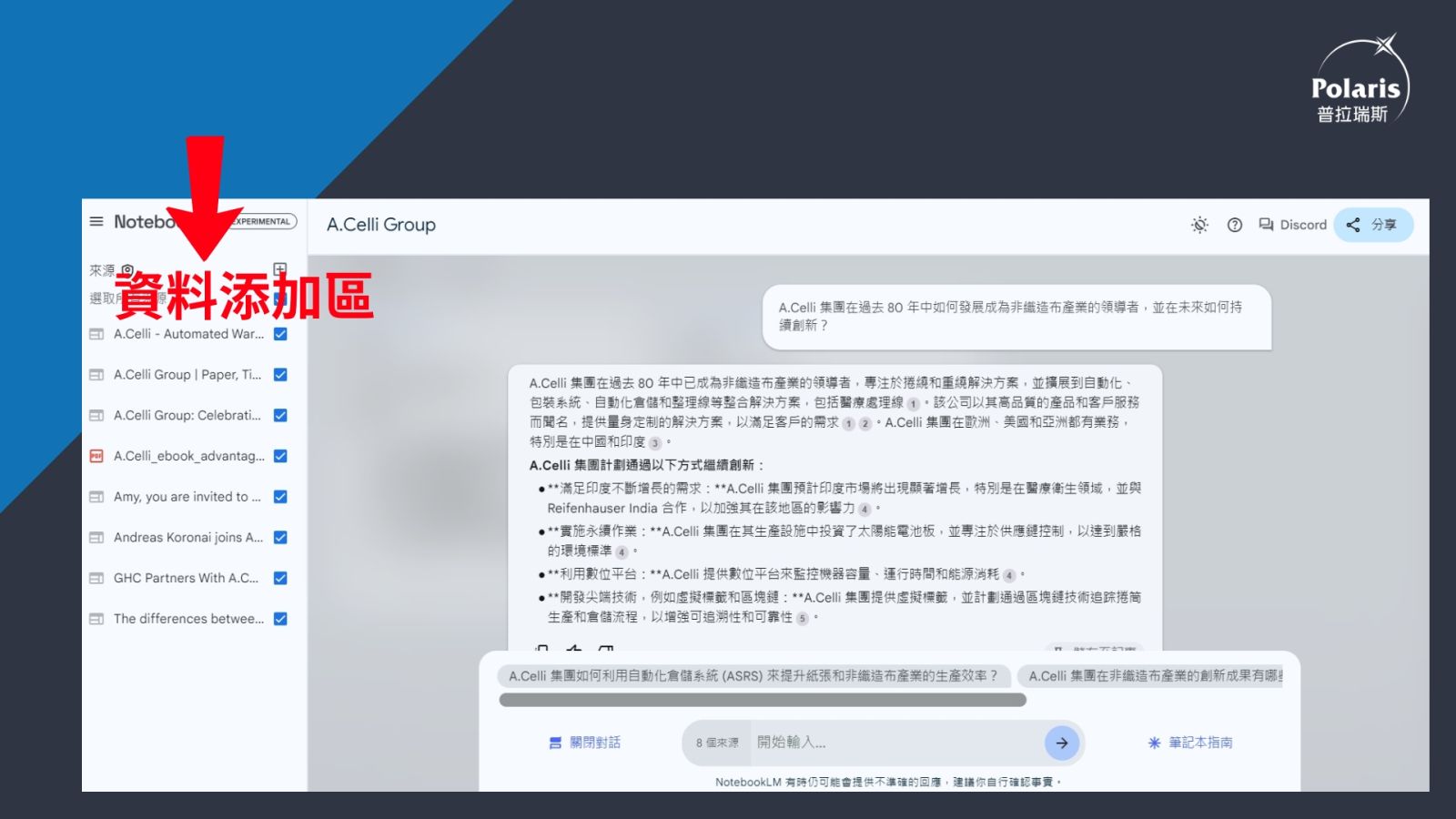Click the 關閉對話 close chat button

pyautogui.click(x=584, y=743)
